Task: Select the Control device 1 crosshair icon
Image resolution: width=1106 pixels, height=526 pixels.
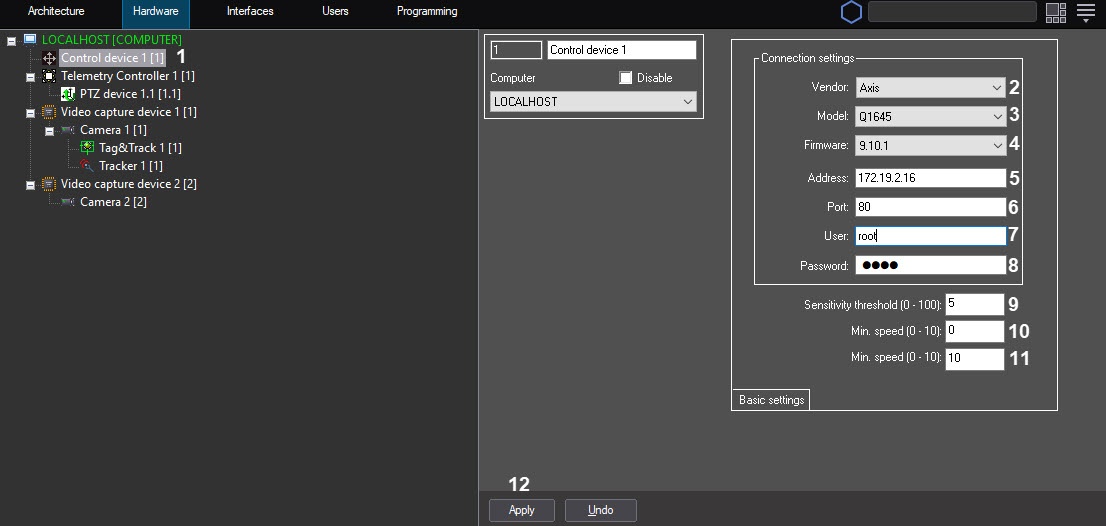Action: pyautogui.click(x=49, y=58)
